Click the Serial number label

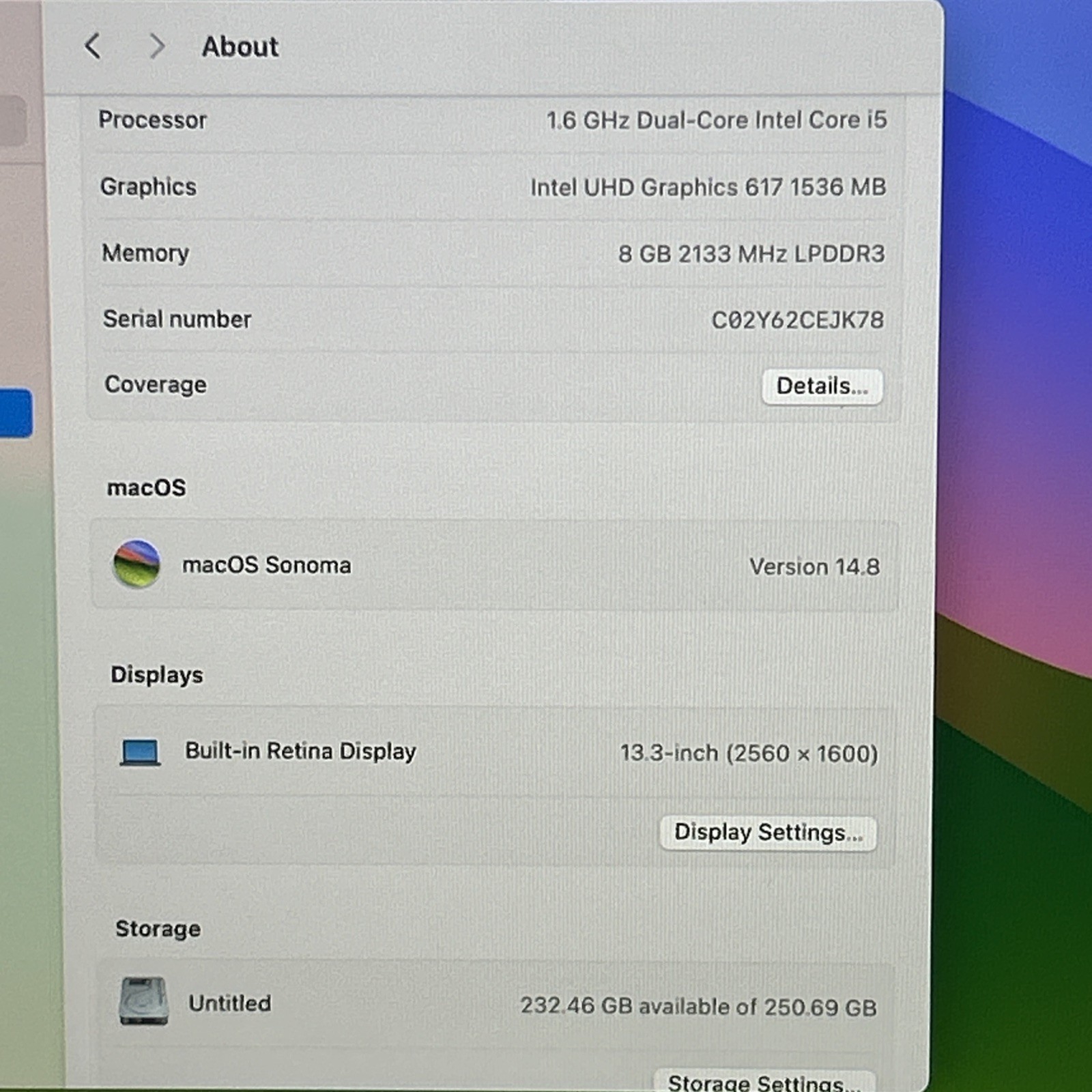(x=177, y=319)
